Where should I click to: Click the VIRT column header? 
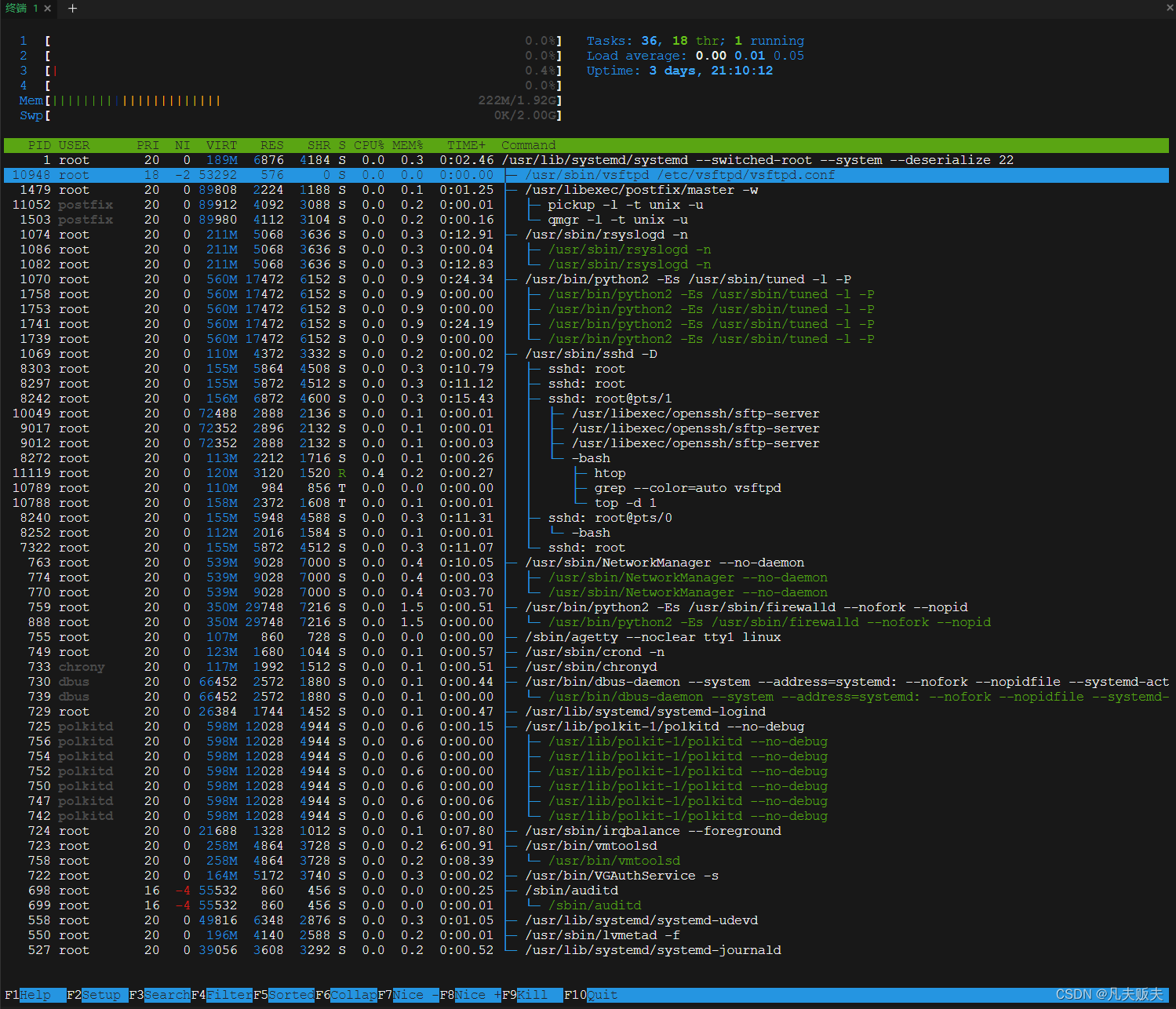[x=221, y=145]
